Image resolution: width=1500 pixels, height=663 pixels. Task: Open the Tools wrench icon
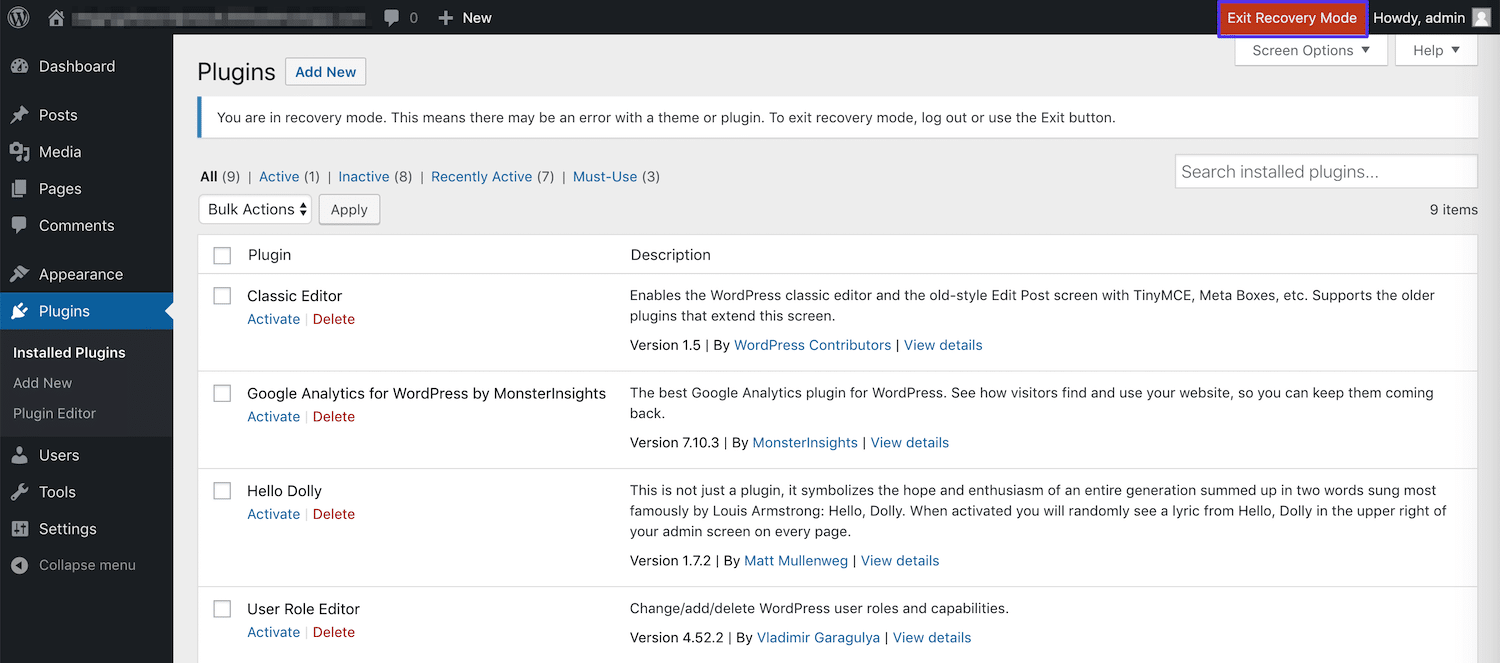(21, 491)
